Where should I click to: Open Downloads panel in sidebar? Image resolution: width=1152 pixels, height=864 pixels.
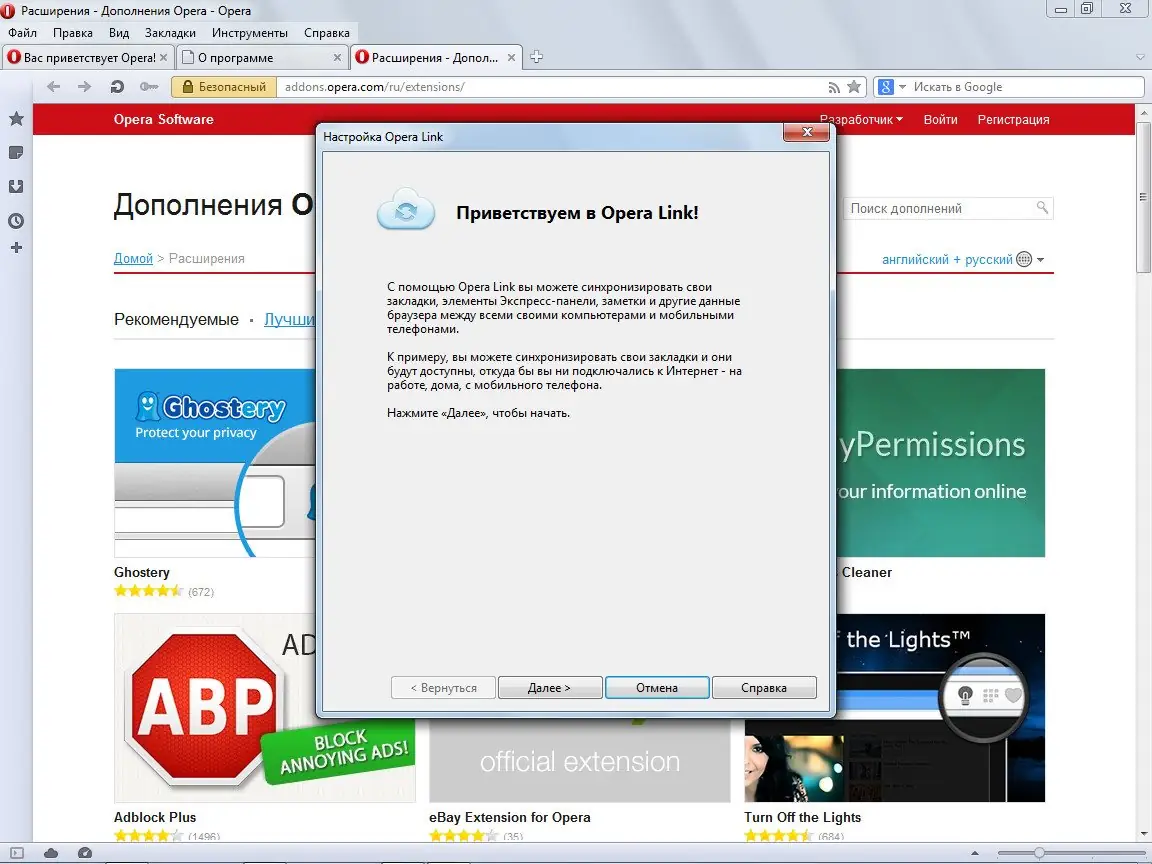(x=16, y=187)
